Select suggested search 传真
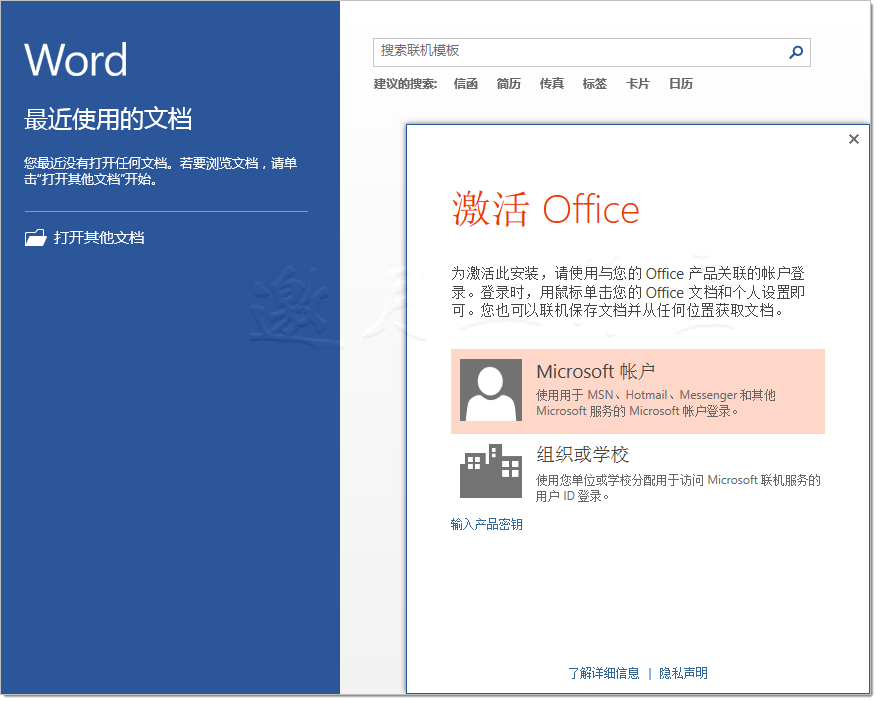Image resolution: width=877 pixels, height=701 pixels. pos(551,84)
